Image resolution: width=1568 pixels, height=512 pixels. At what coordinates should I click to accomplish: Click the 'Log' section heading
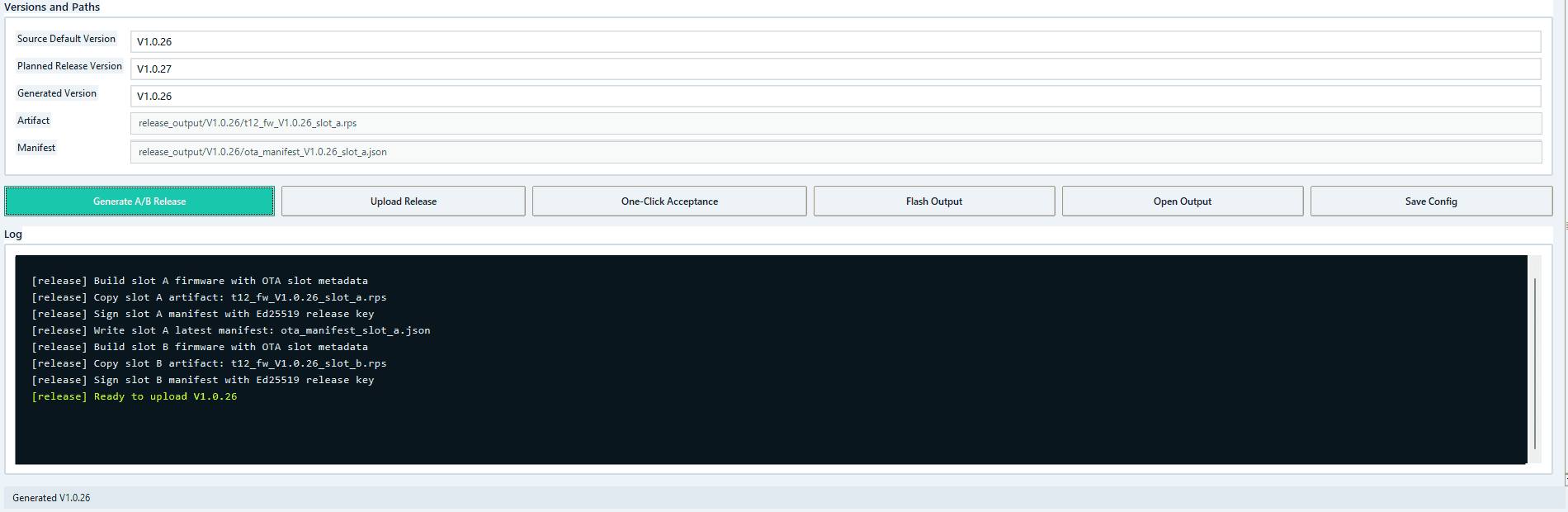[x=13, y=235]
